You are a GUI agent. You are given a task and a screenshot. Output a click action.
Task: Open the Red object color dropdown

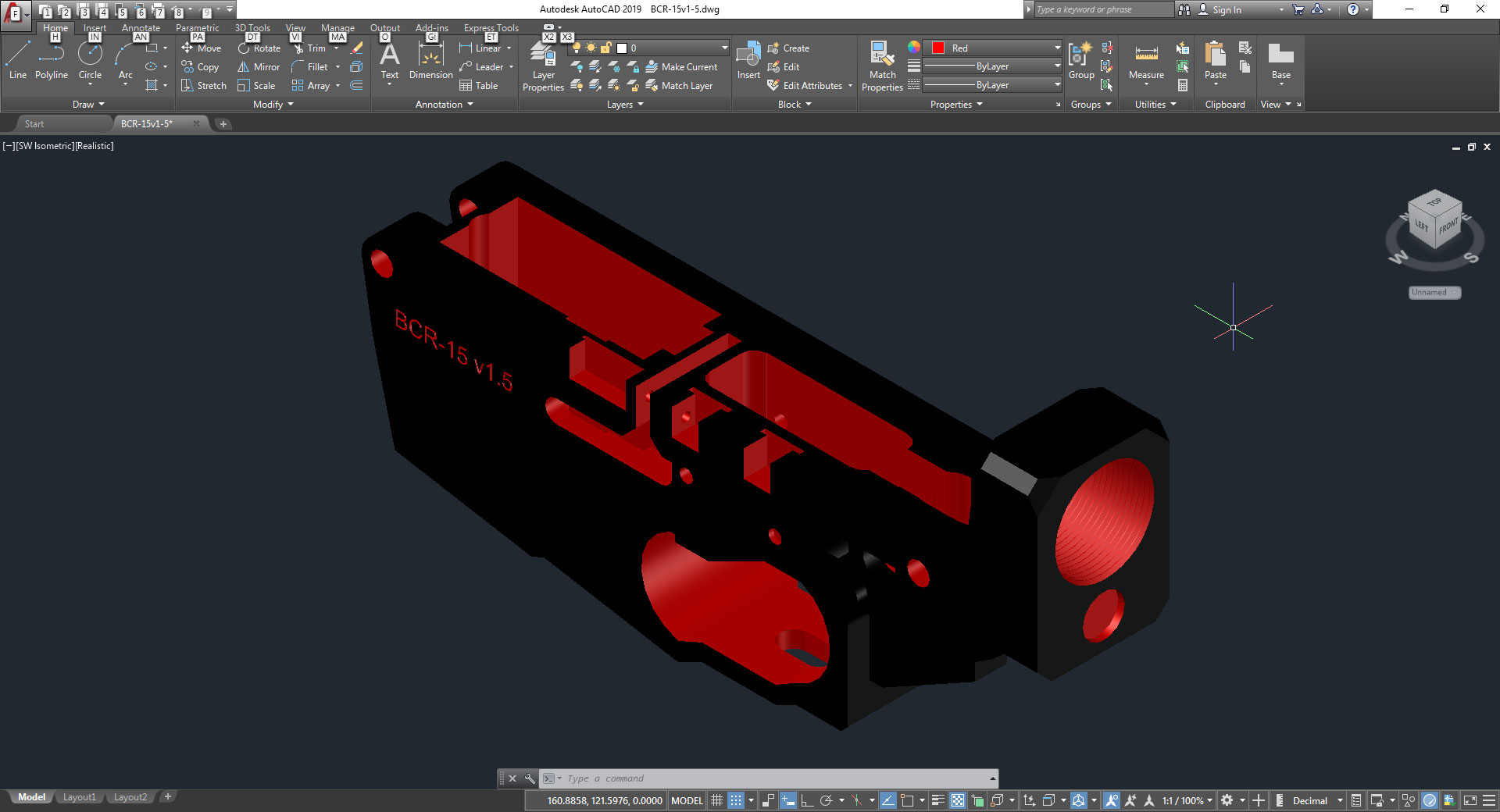click(1057, 48)
